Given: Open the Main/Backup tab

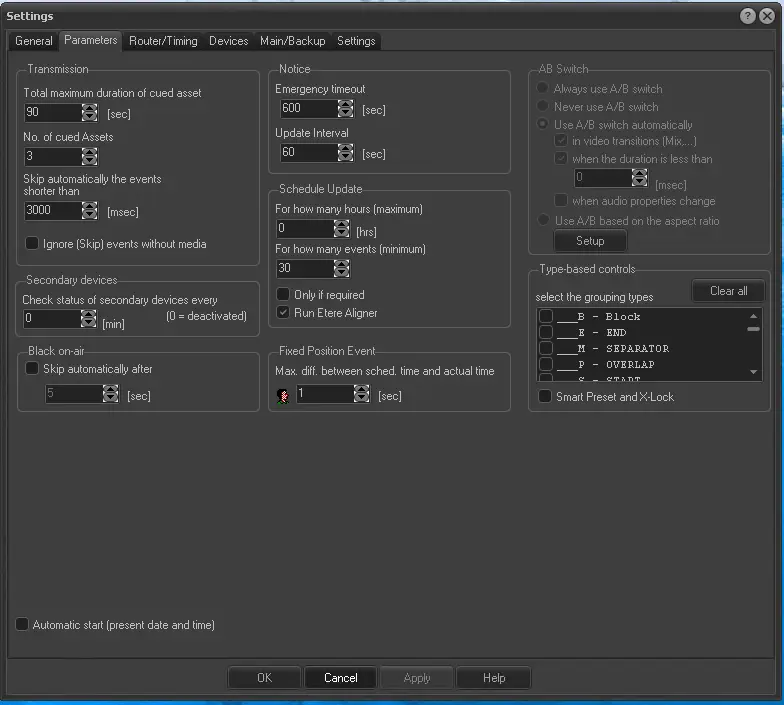Looking at the screenshot, I should [292, 41].
